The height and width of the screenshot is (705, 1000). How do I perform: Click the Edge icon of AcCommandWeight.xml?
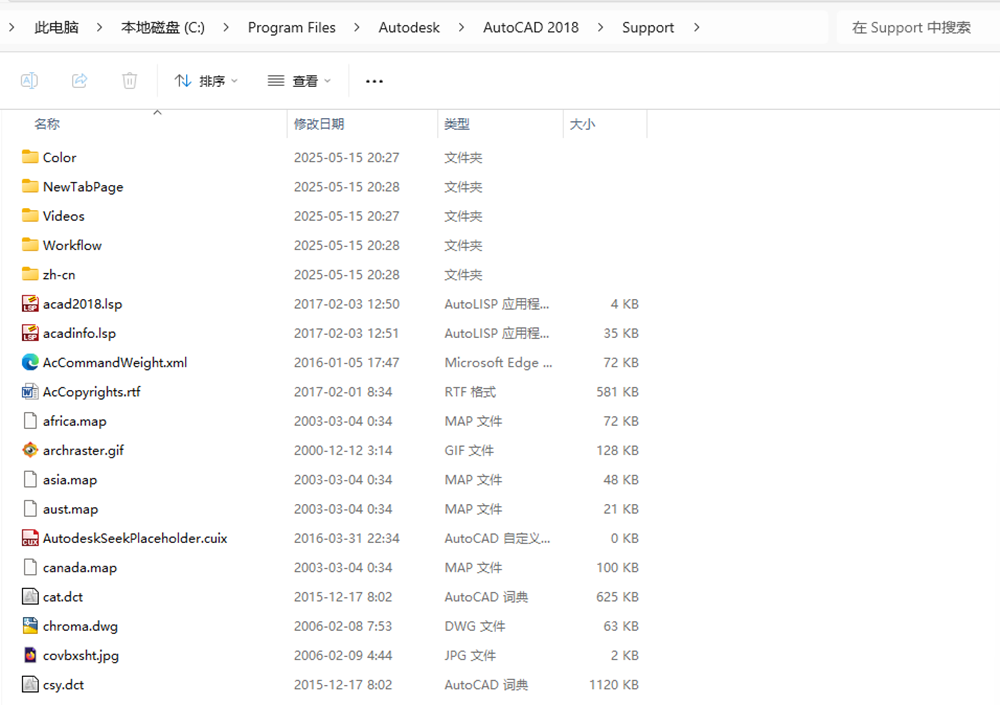tap(30, 362)
